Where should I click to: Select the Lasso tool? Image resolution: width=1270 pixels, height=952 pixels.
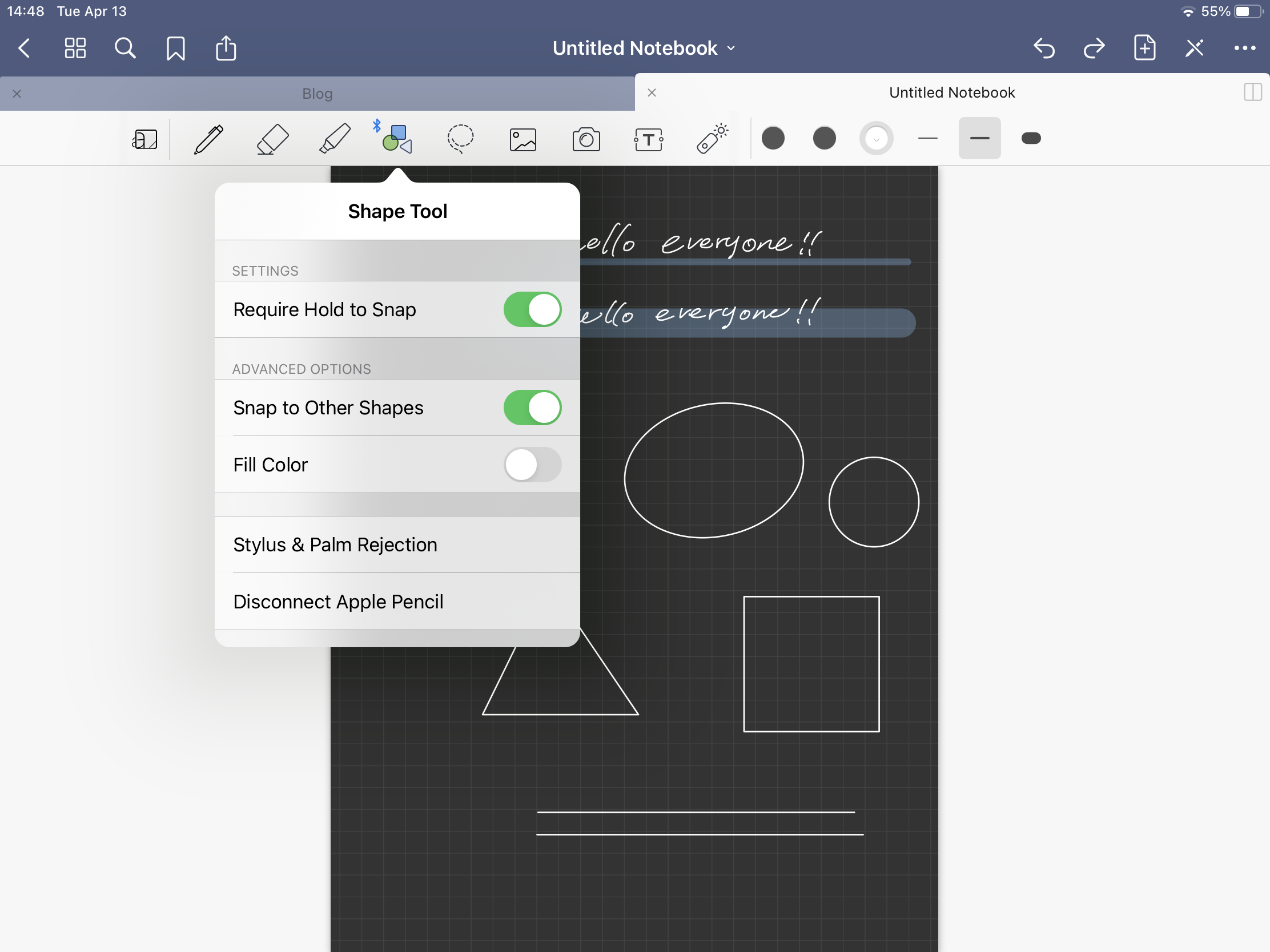click(460, 139)
